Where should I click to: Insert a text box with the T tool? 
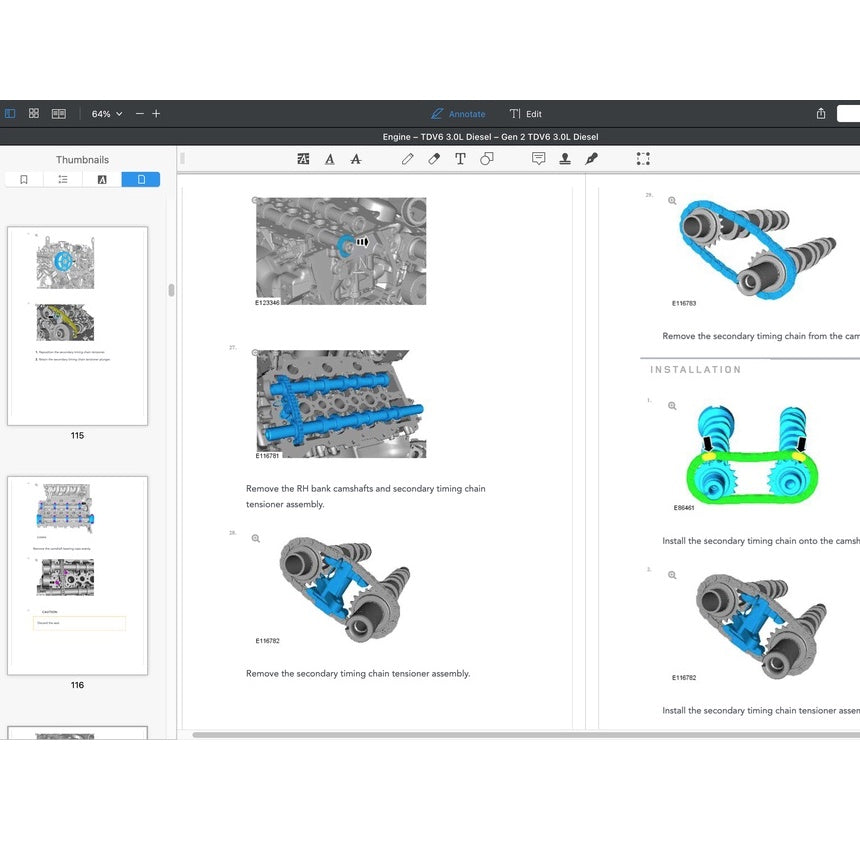[460, 159]
